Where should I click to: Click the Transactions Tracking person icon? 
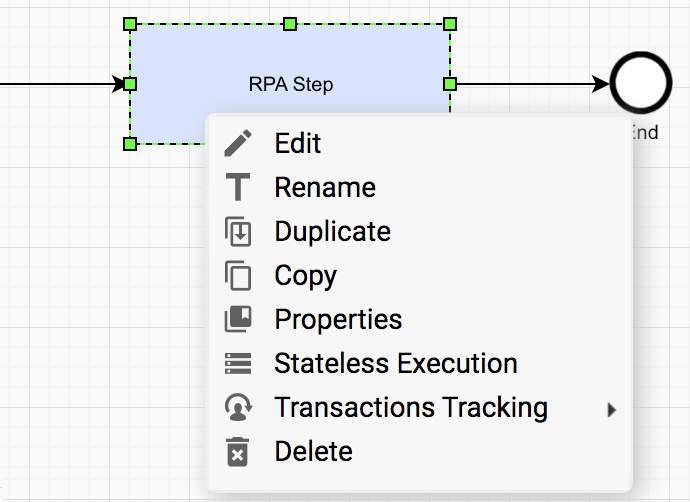click(238, 407)
